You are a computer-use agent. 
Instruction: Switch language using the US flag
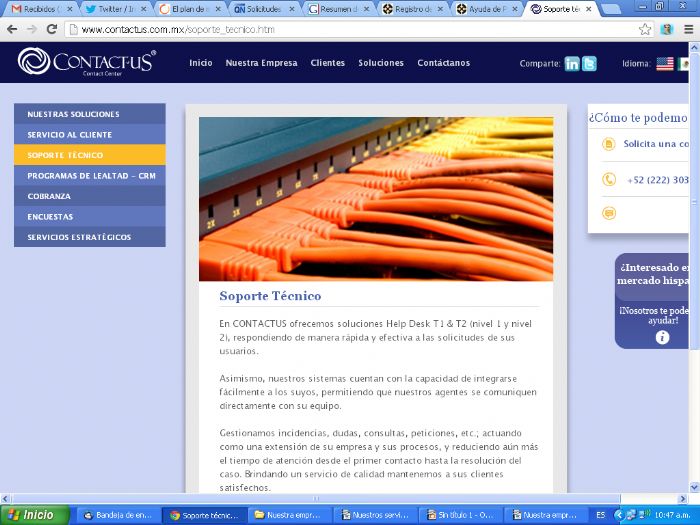[665, 63]
